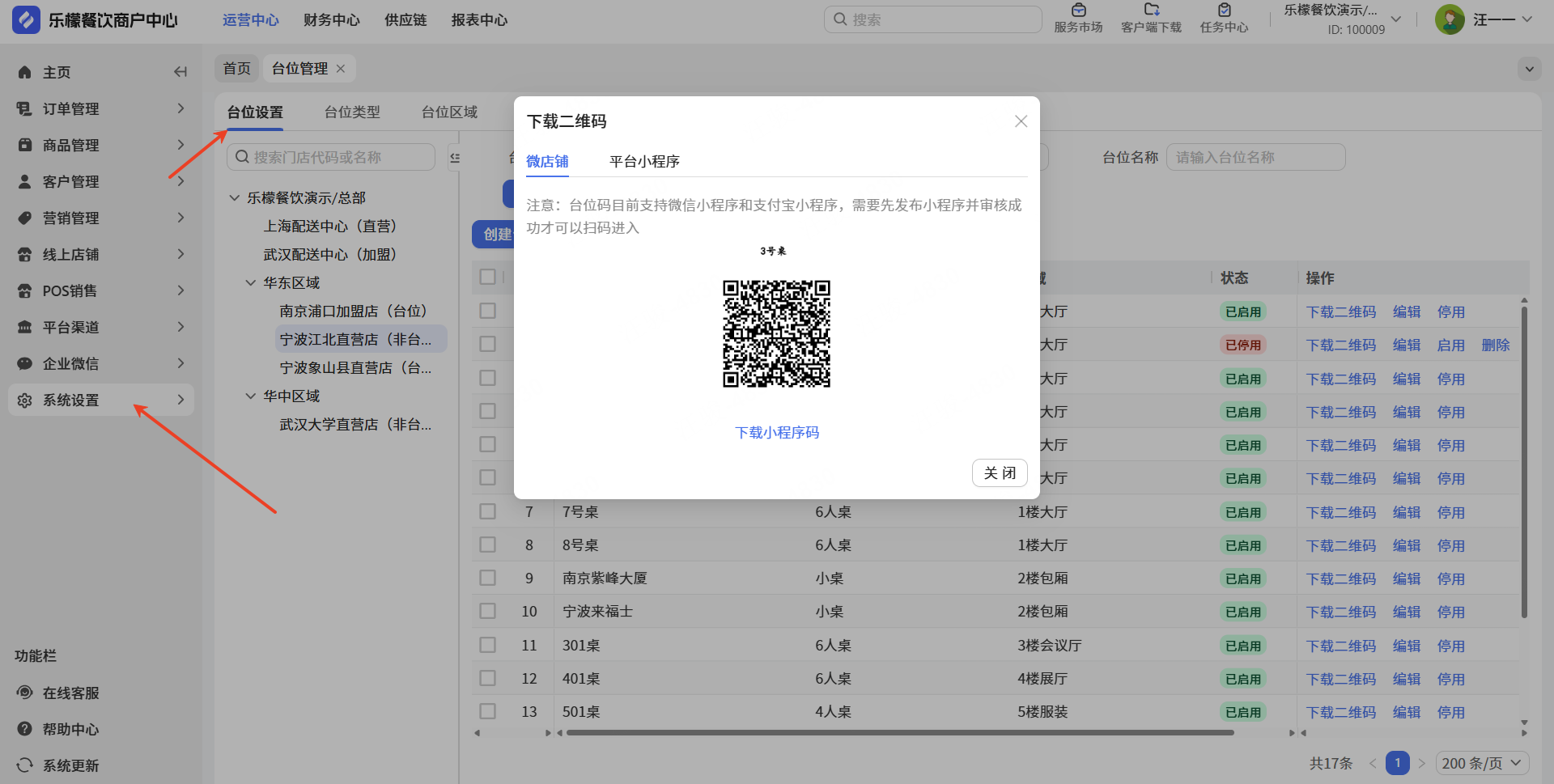Viewport: 1554px width, 784px height.
Task: Expand the 订单管理 submenu chevron
Action: [x=180, y=108]
